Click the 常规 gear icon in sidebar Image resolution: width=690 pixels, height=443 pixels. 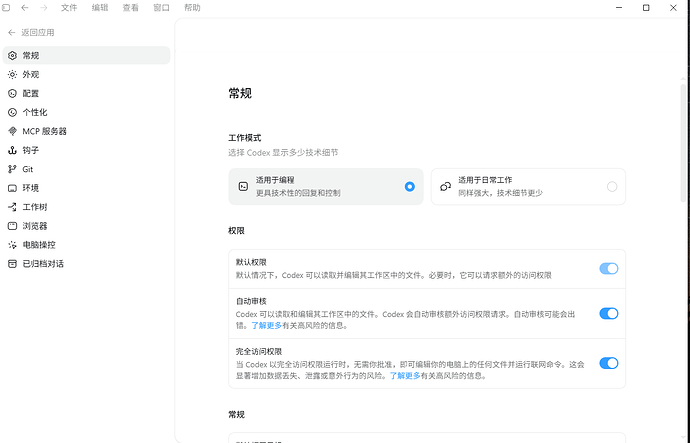click(x=12, y=55)
